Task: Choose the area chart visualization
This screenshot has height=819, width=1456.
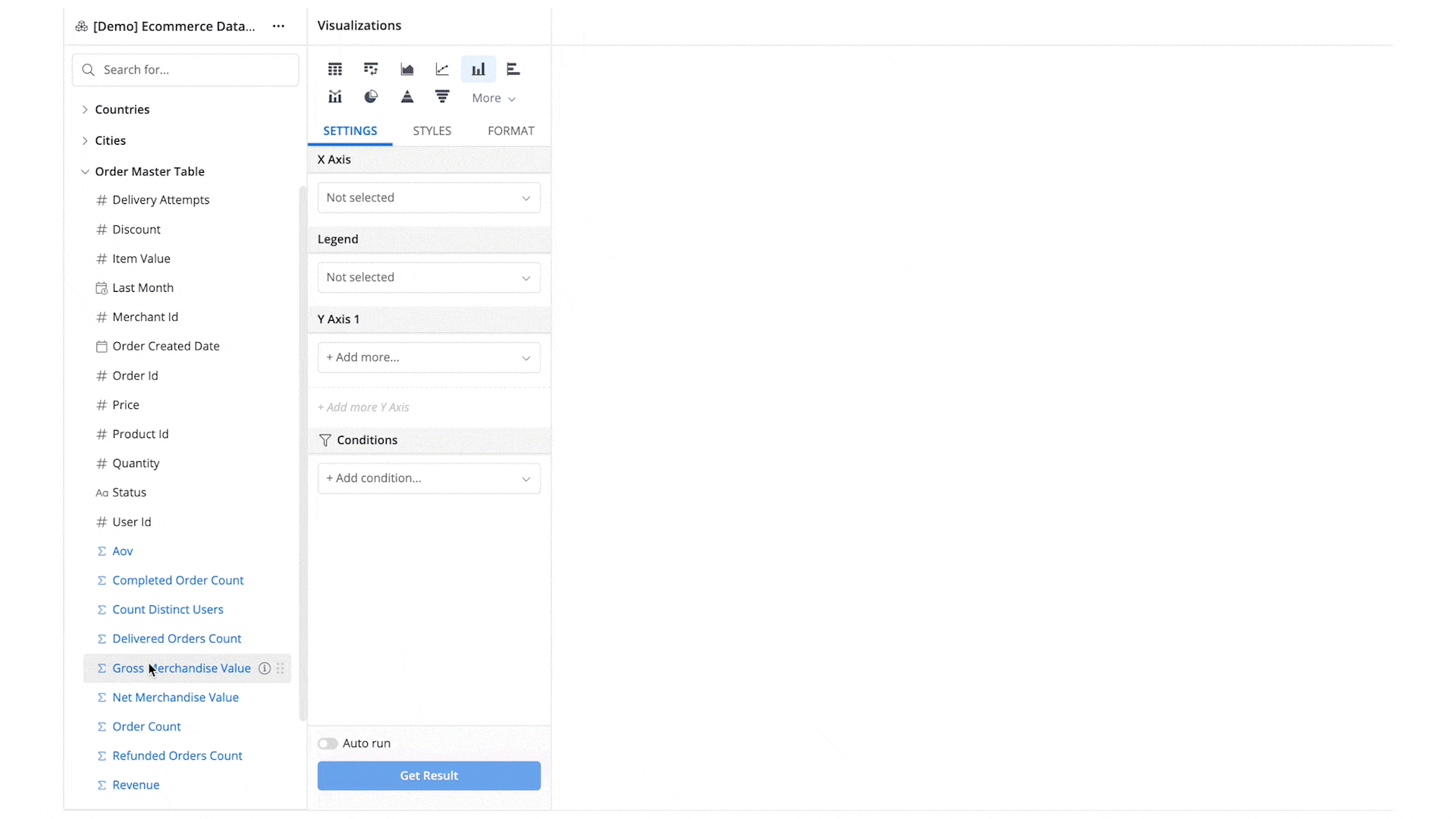Action: point(406,68)
